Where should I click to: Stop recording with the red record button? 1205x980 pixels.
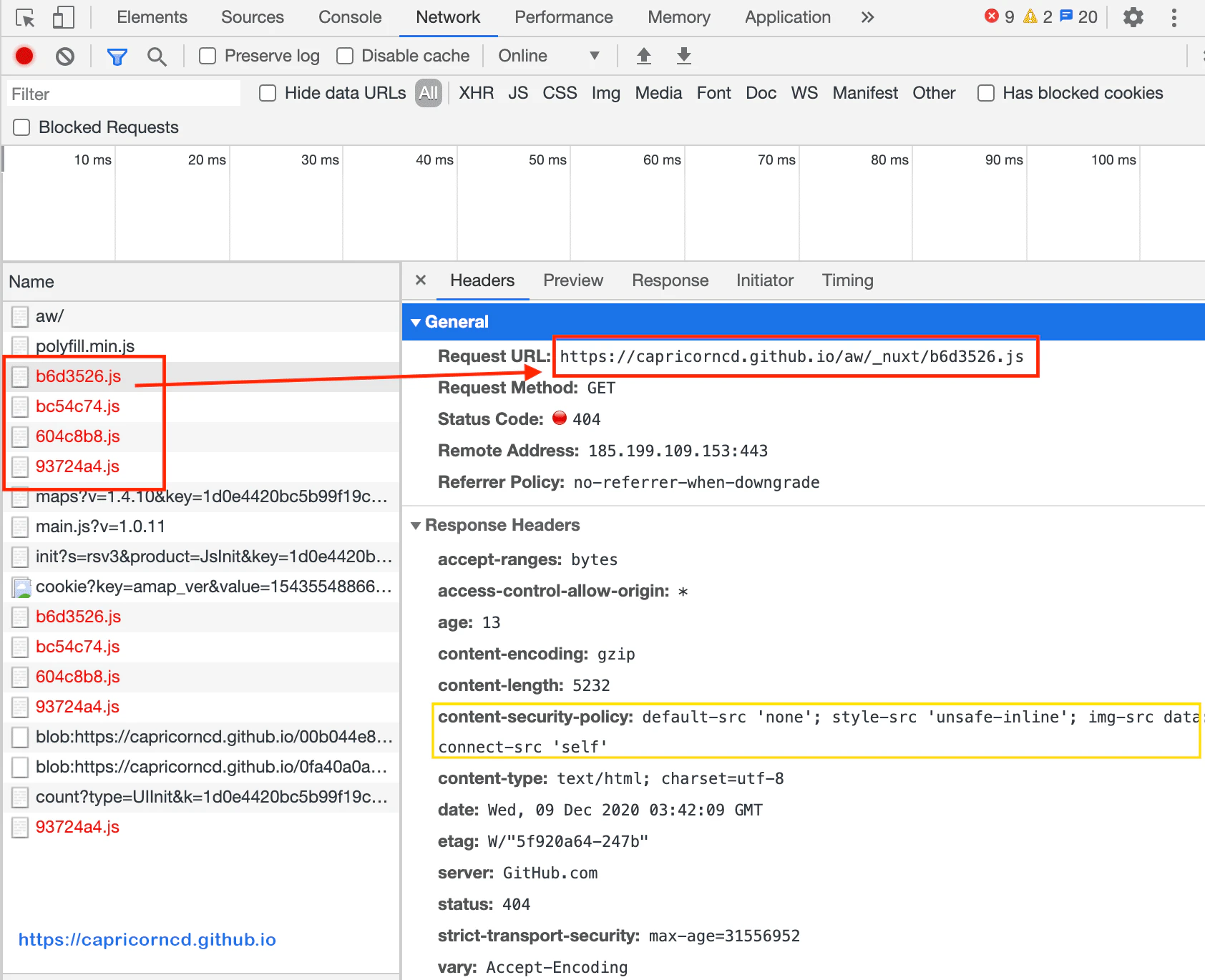(x=24, y=56)
